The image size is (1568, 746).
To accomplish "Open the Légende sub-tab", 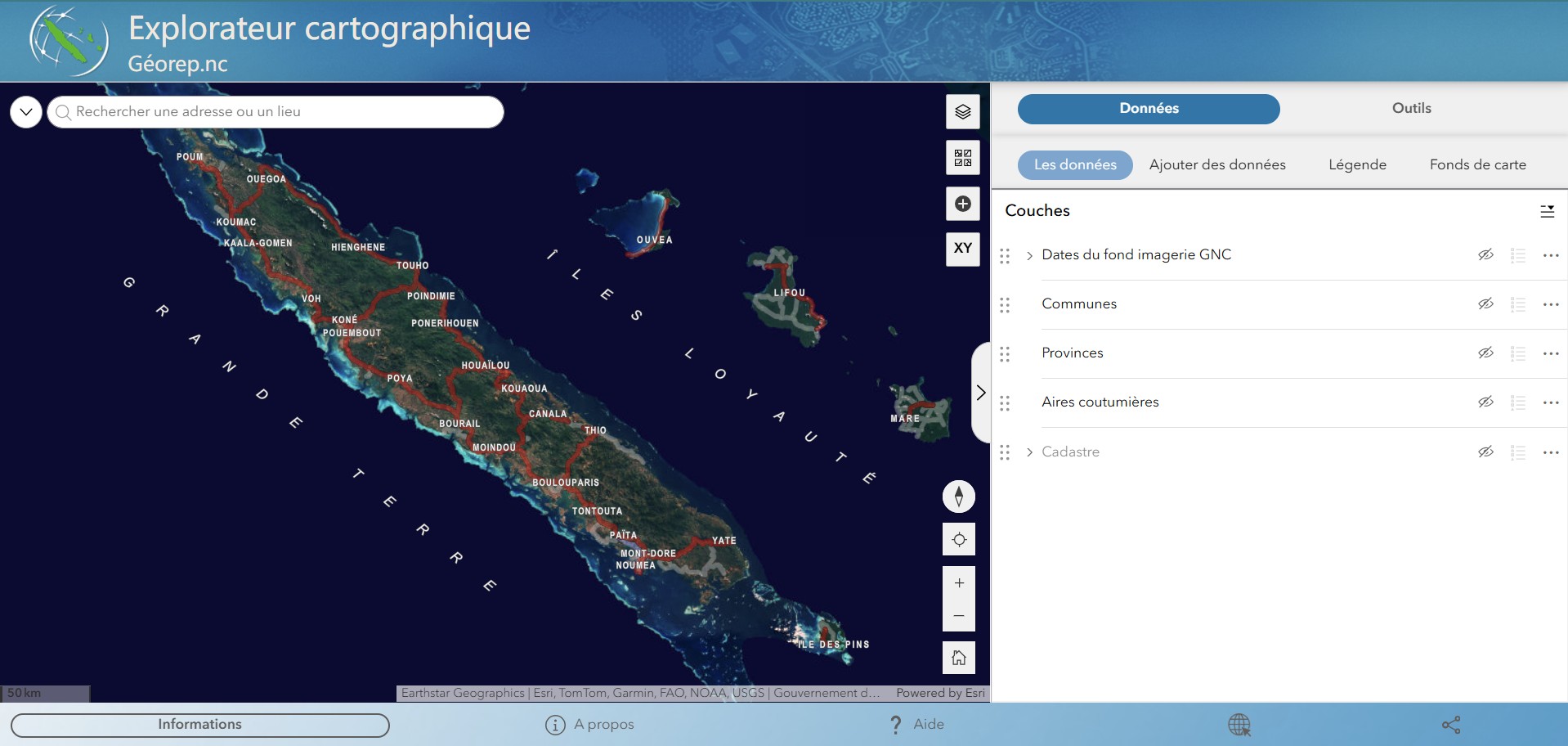I will tap(1357, 164).
